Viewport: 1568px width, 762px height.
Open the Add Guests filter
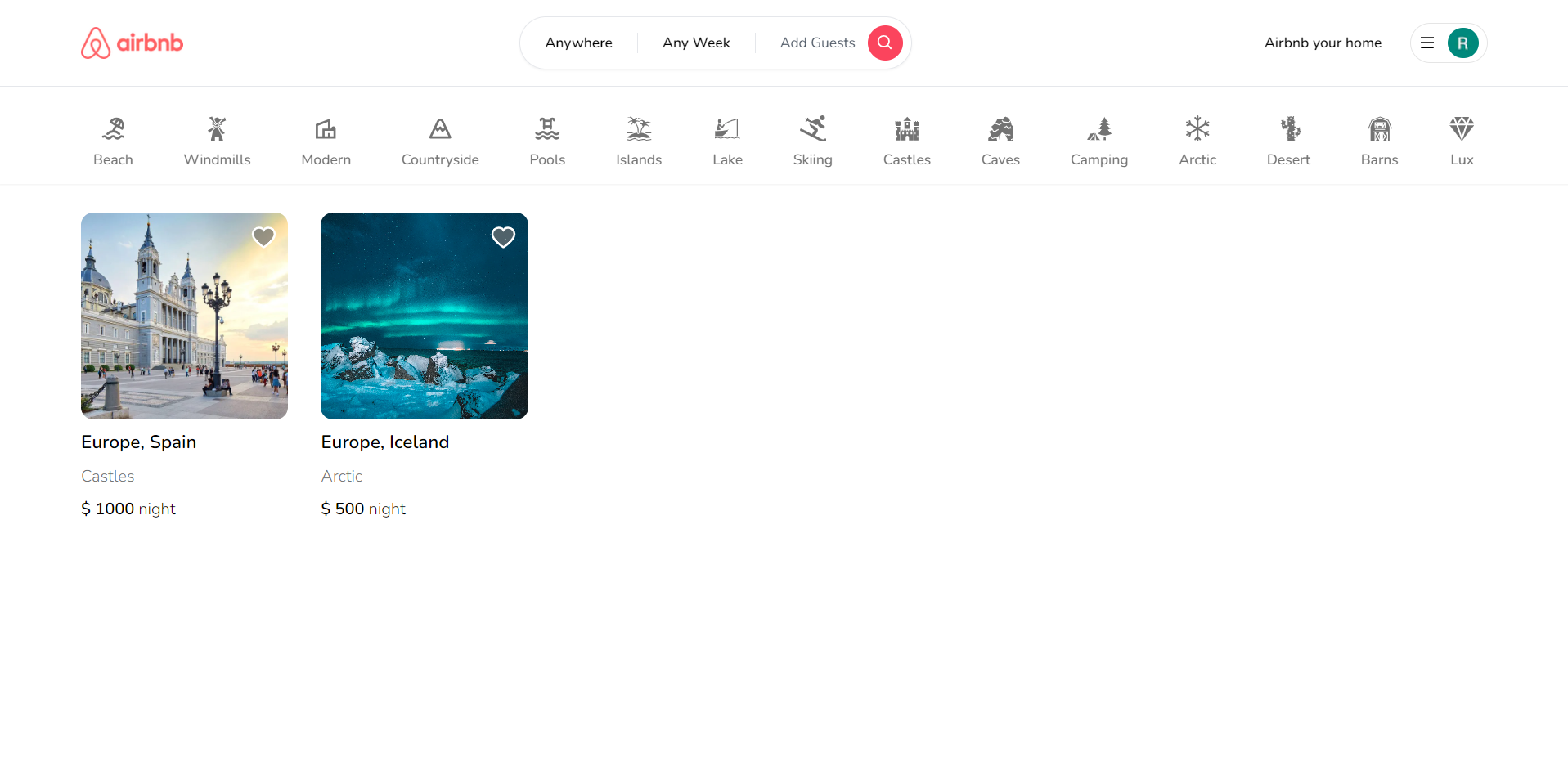point(818,43)
